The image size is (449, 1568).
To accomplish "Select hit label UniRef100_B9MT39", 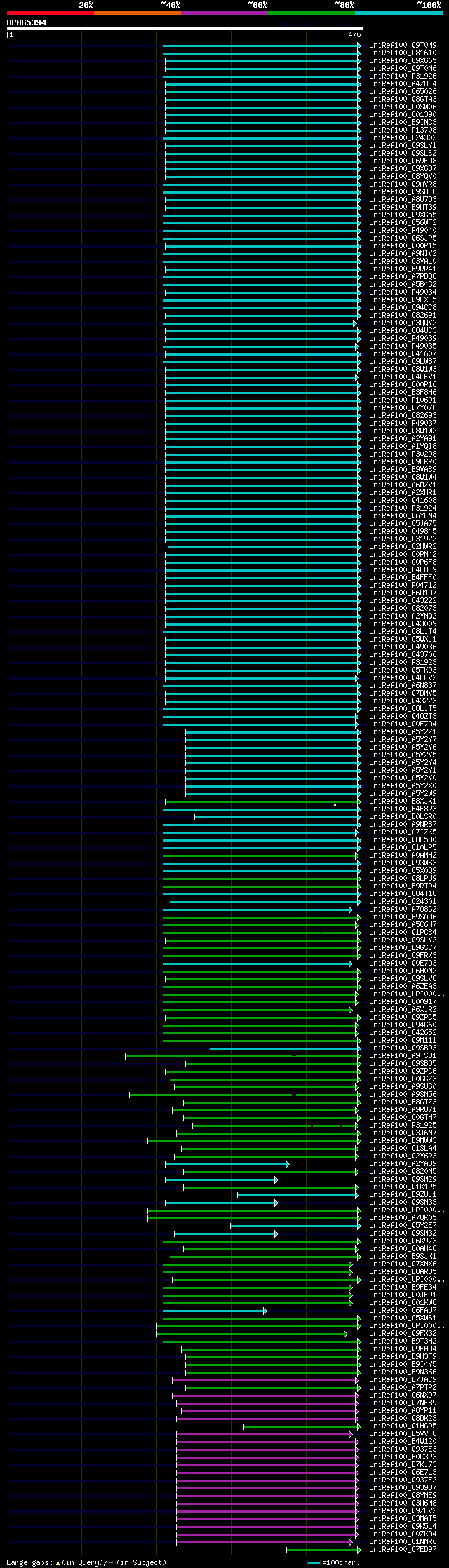I will pos(403,207).
